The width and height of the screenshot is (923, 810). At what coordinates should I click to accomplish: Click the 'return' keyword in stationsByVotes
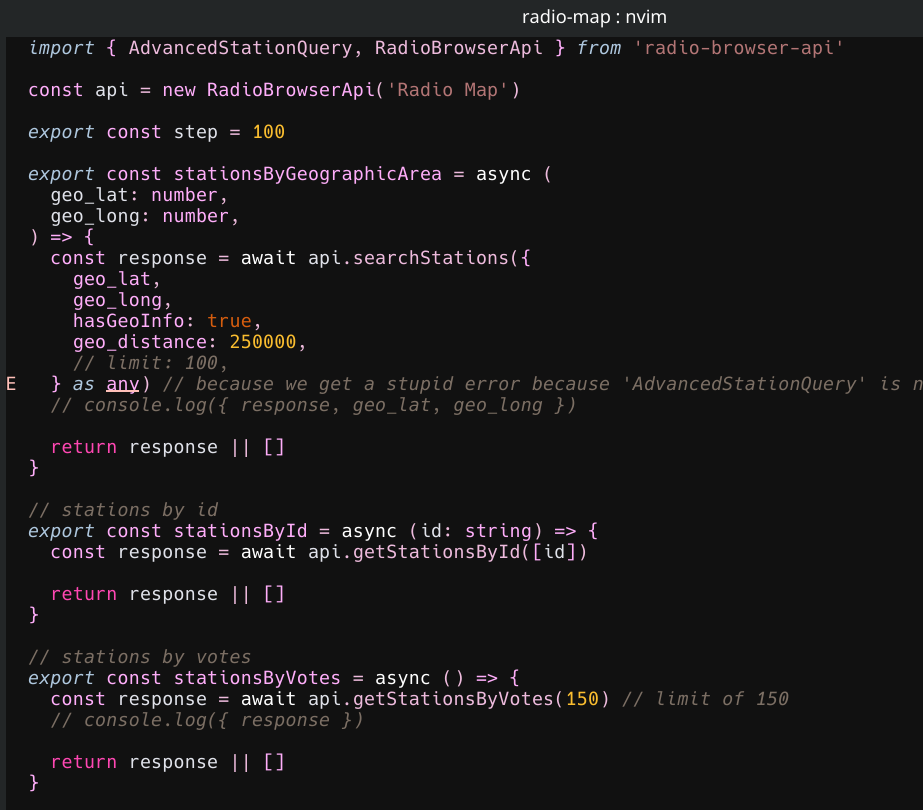point(84,762)
